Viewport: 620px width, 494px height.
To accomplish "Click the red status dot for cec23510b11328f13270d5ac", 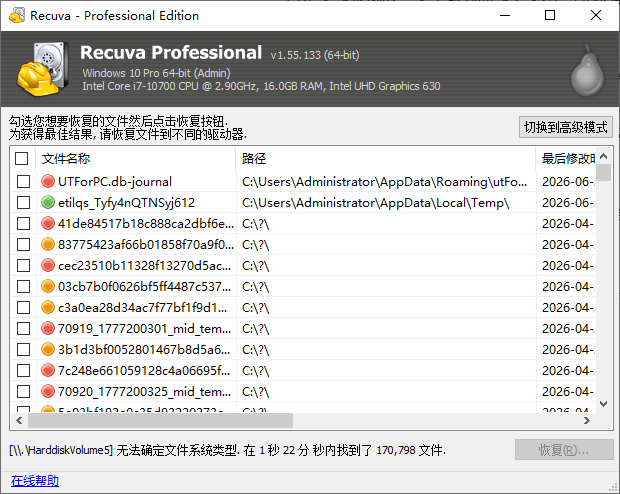I will [x=48, y=265].
